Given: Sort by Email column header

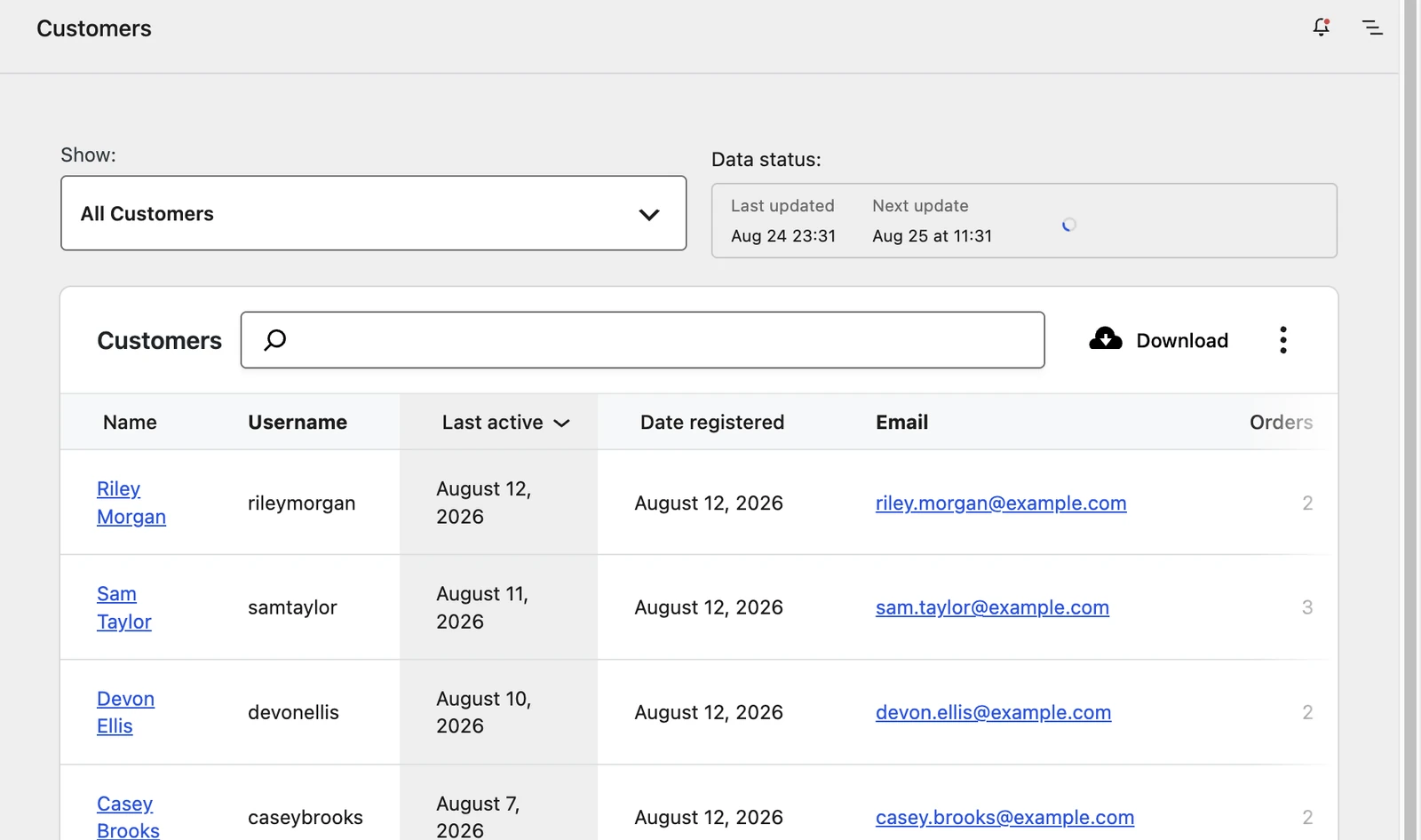Looking at the screenshot, I should [901, 423].
